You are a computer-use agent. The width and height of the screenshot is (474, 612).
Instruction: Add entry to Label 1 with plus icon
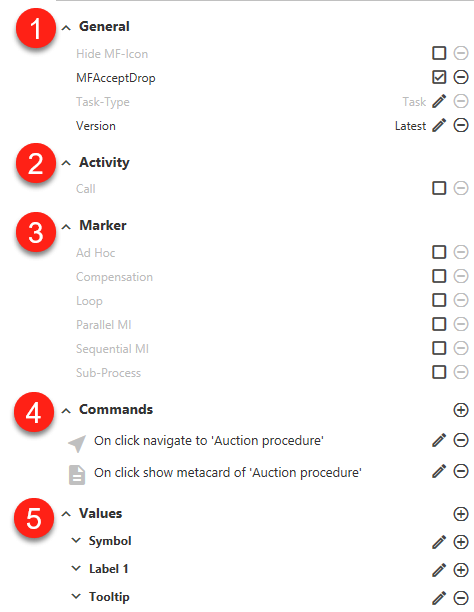pyautogui.click(x=461, y=570)
